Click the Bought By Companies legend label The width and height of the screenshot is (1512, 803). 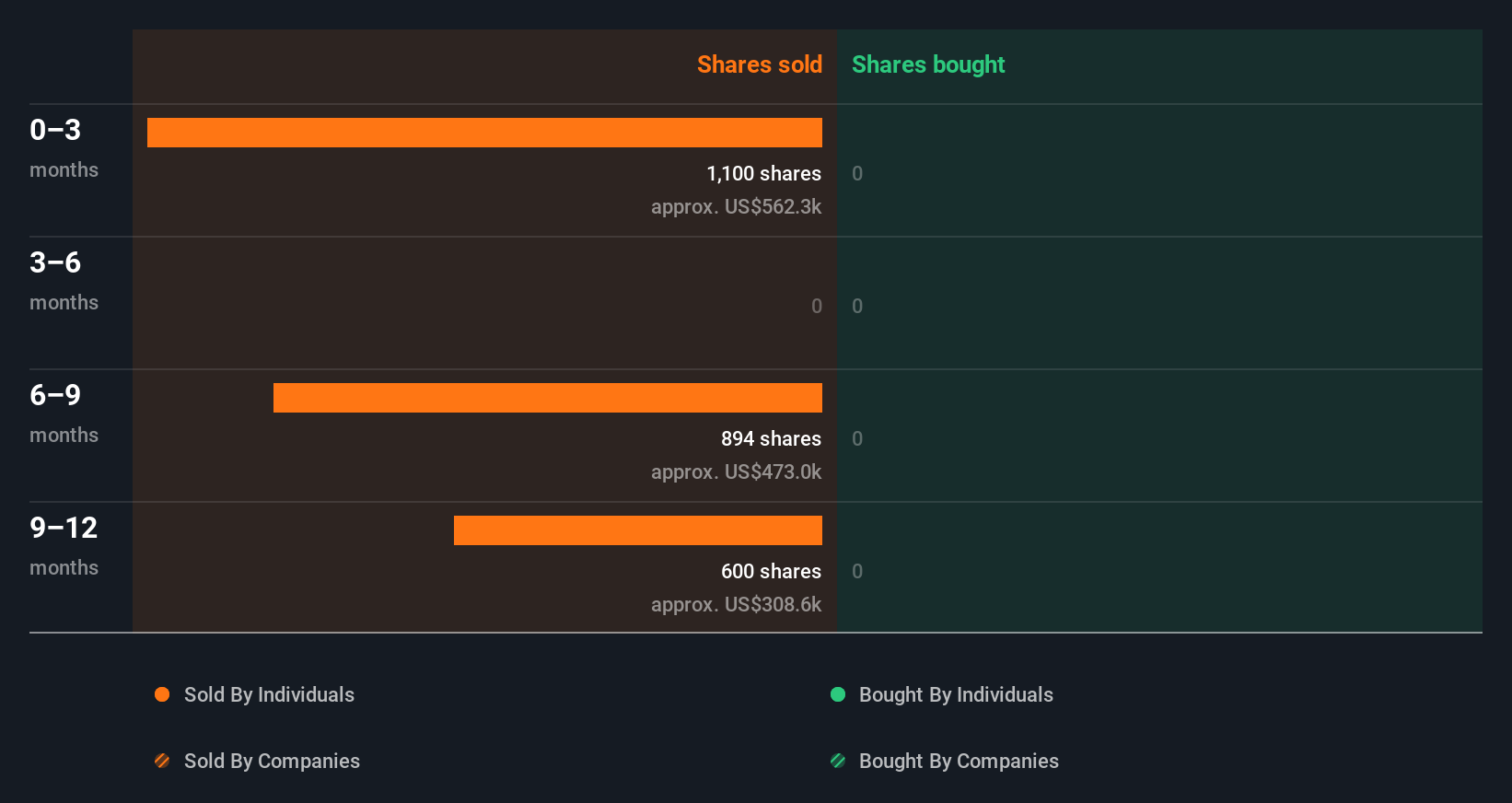pos(959,761)
